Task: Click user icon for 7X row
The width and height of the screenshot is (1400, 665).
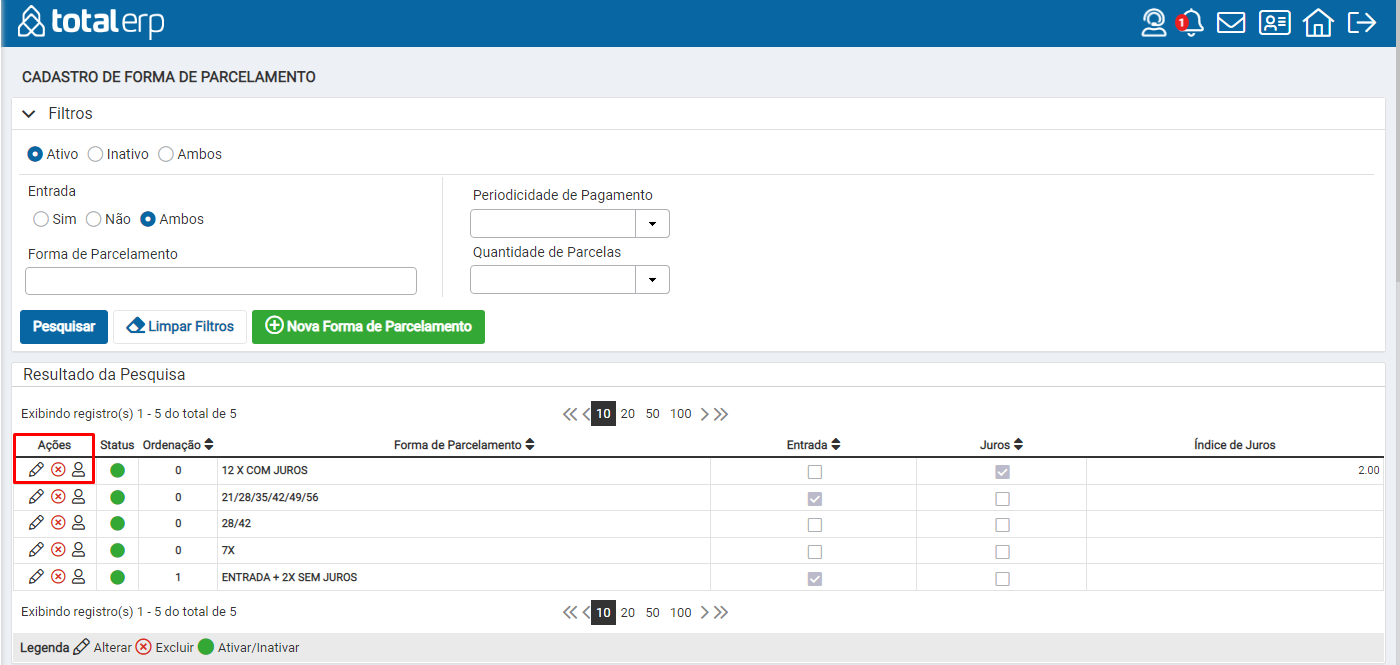Action: (x=78, y=549)
